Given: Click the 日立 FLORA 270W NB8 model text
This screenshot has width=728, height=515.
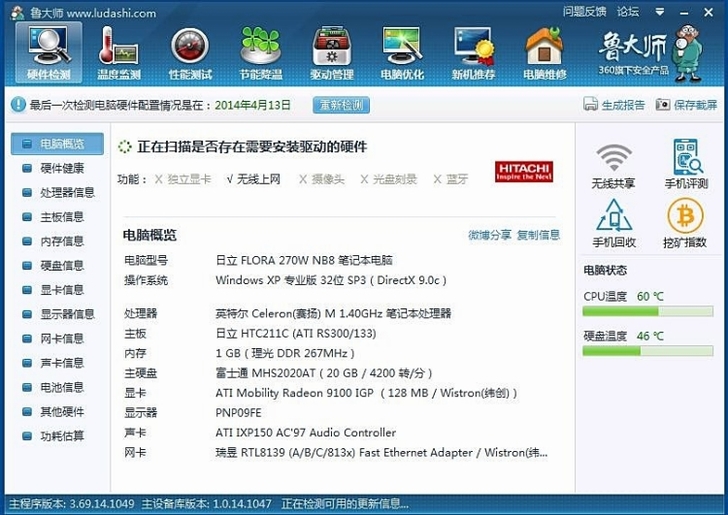Looking at the screenshot, I should click(304, 260).
